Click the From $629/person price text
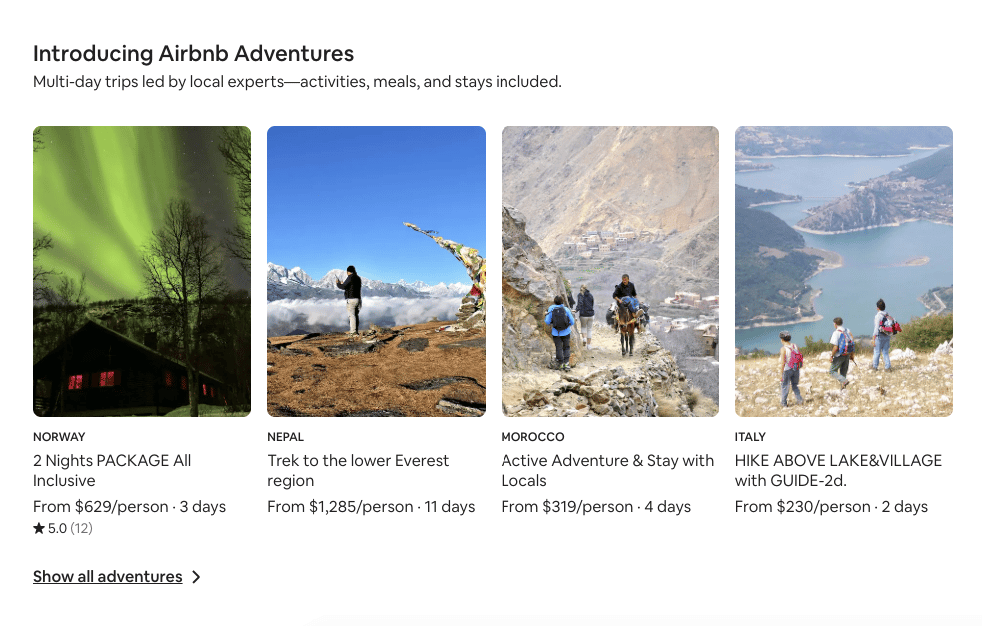The image size is (982, 626). (100, 507)
